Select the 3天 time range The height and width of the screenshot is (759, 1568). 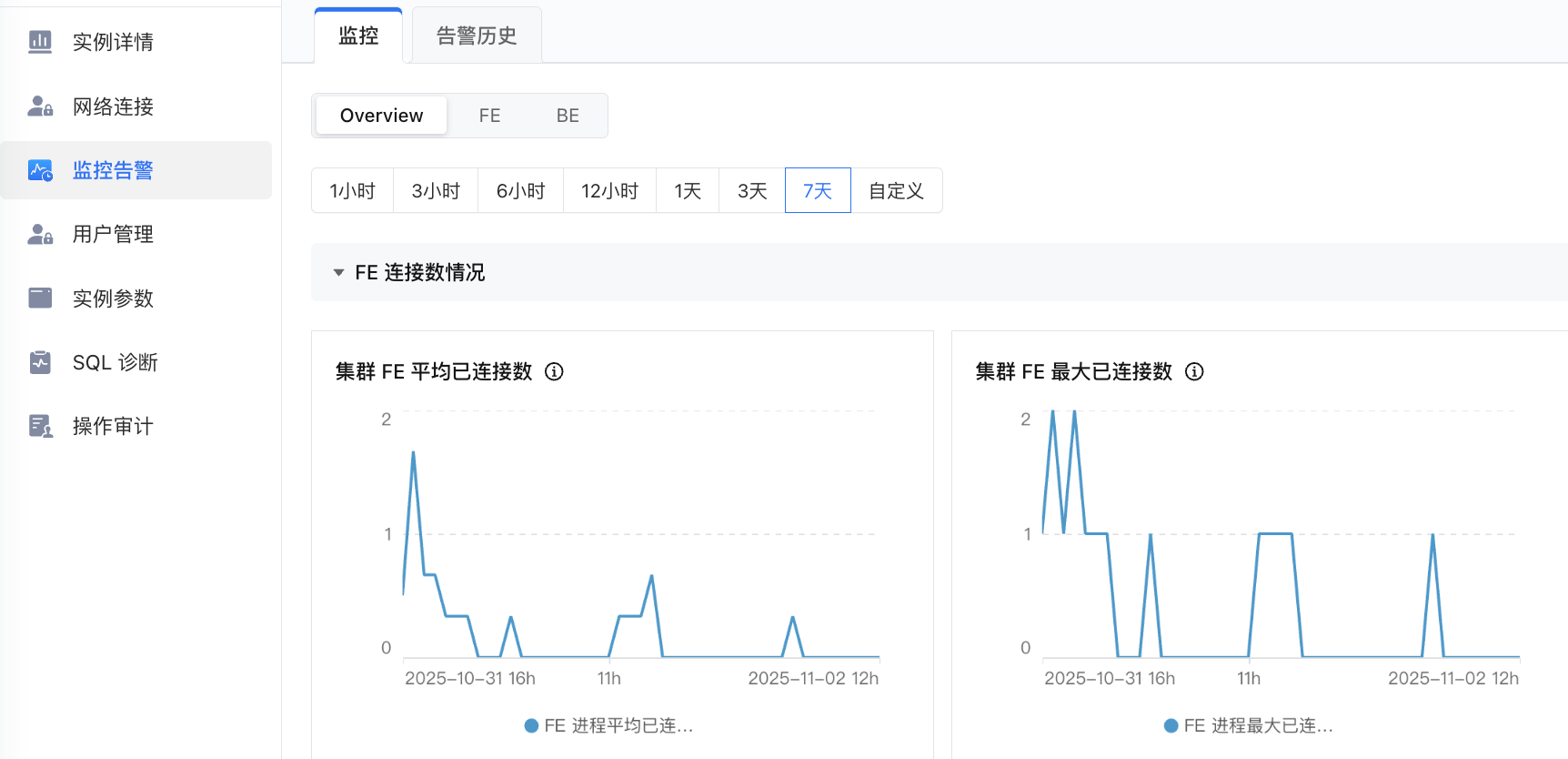tap(752, 191)
